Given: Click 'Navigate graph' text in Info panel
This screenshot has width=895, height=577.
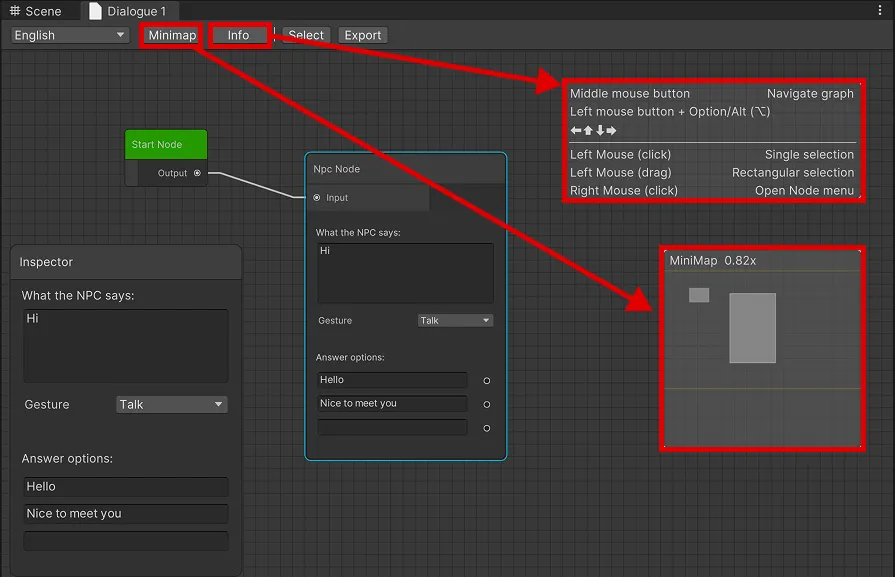Looking at the screenshot, I should click(810, 94).
